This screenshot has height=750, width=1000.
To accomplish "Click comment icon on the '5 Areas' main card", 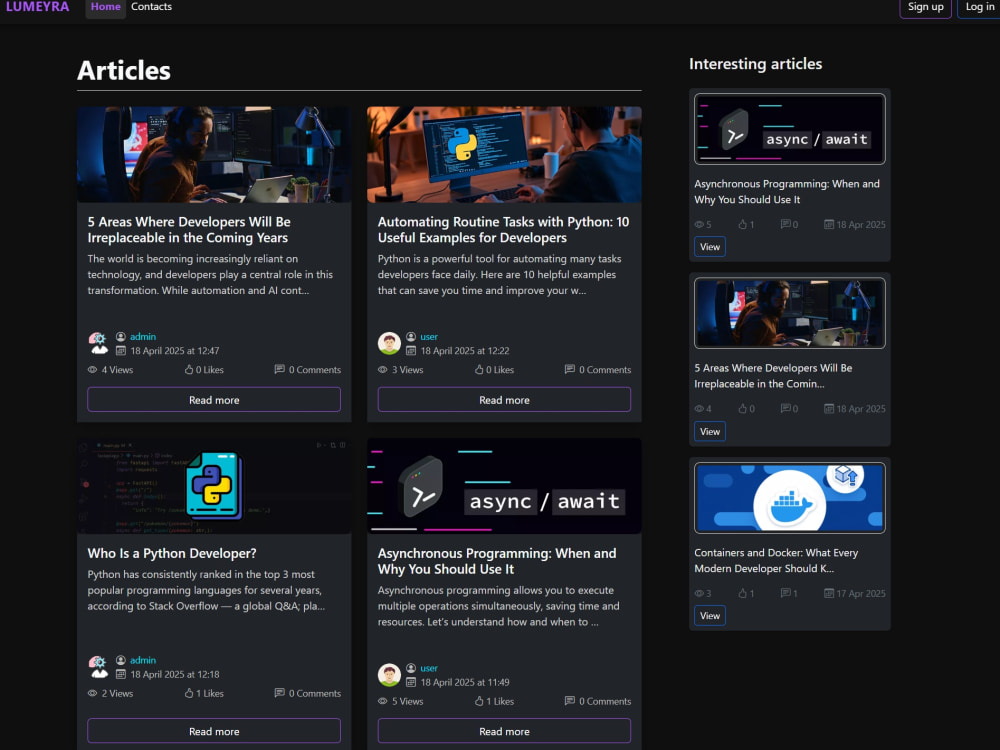I will pyautogui.click(x=279, y=369).
